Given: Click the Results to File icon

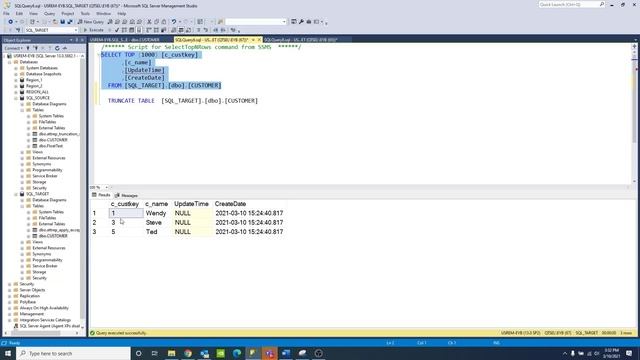Looking at the screenshot, I should point(188,30).
